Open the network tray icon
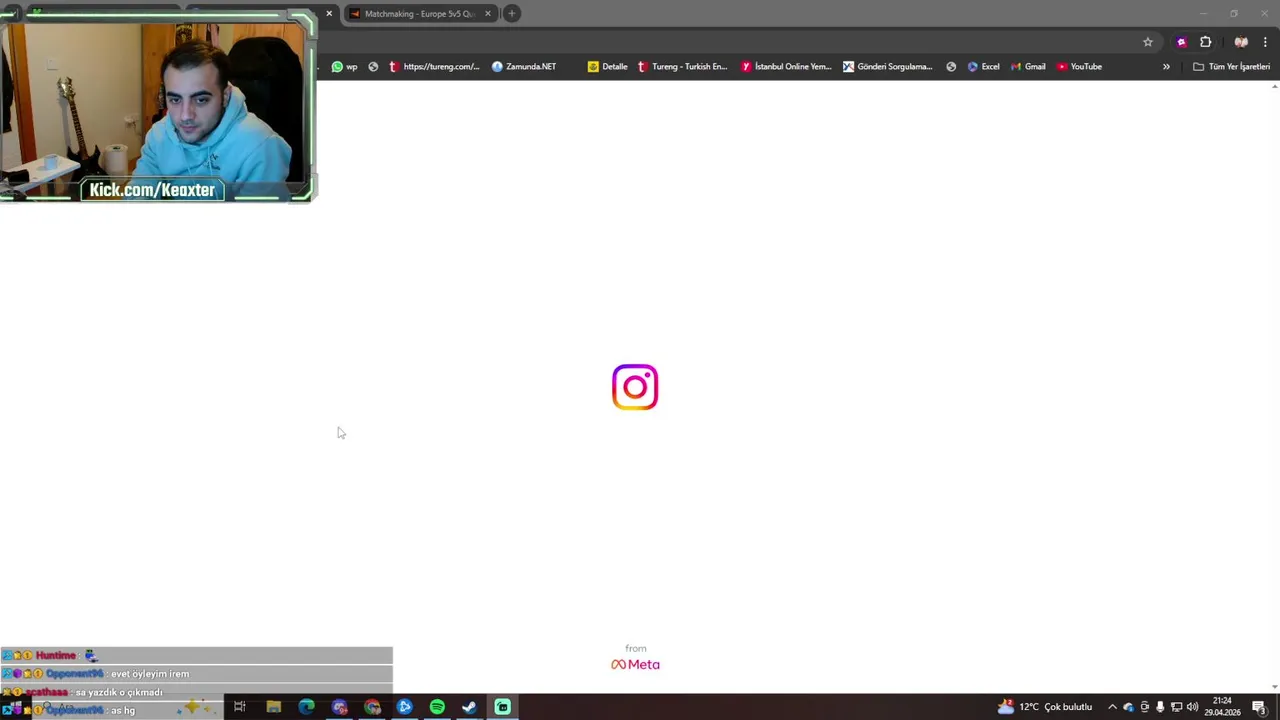 pos(1176,707)
